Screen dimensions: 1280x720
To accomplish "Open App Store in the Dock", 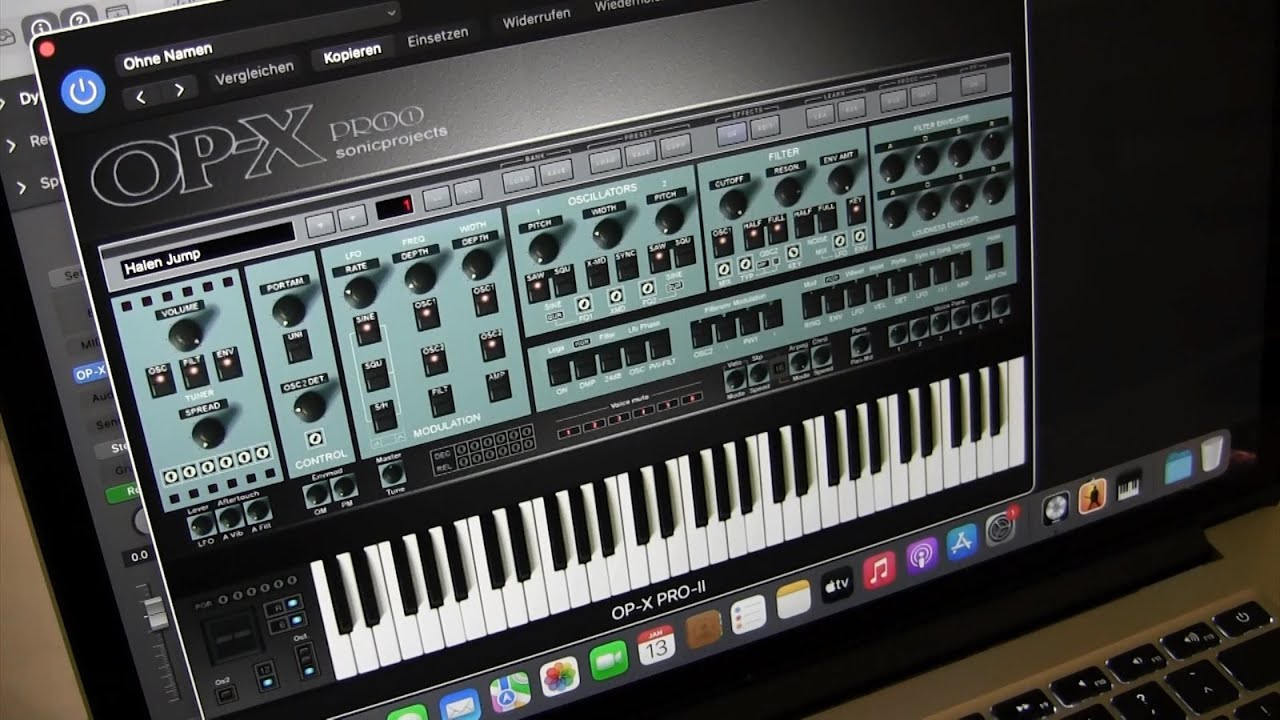I will pos(961,542).
